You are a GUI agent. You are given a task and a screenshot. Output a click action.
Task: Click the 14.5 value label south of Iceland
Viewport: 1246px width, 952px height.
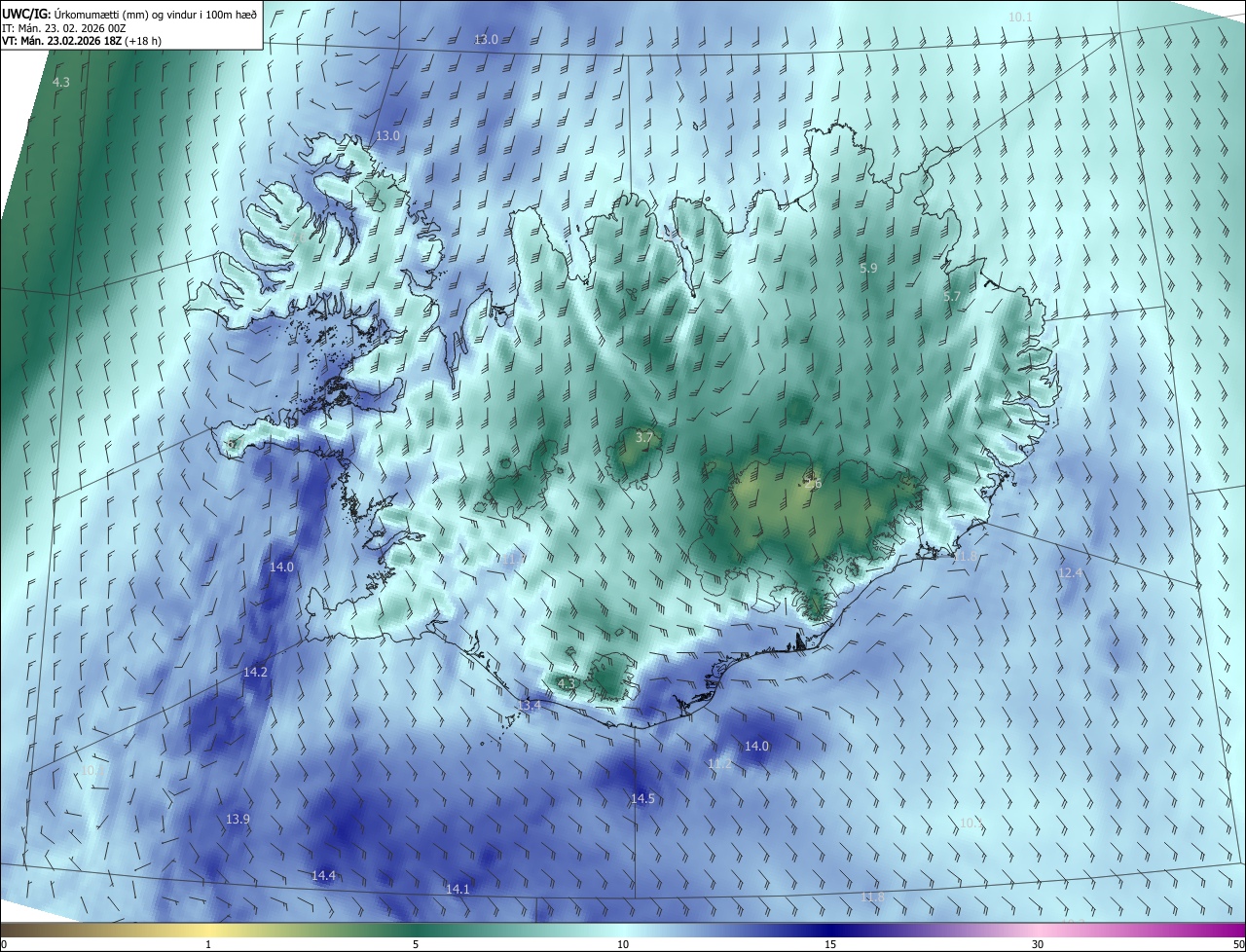[x=642, y=798]
